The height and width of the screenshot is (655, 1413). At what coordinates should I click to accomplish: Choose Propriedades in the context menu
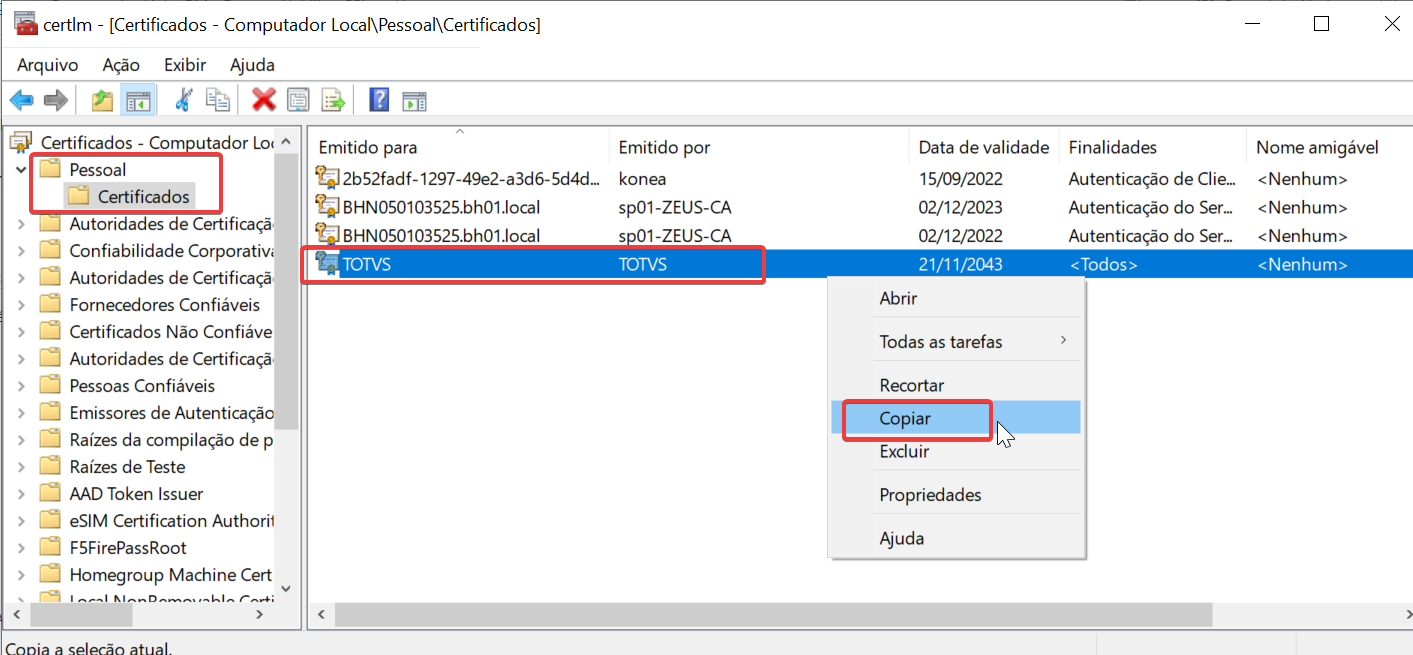[x=956, y=495]
